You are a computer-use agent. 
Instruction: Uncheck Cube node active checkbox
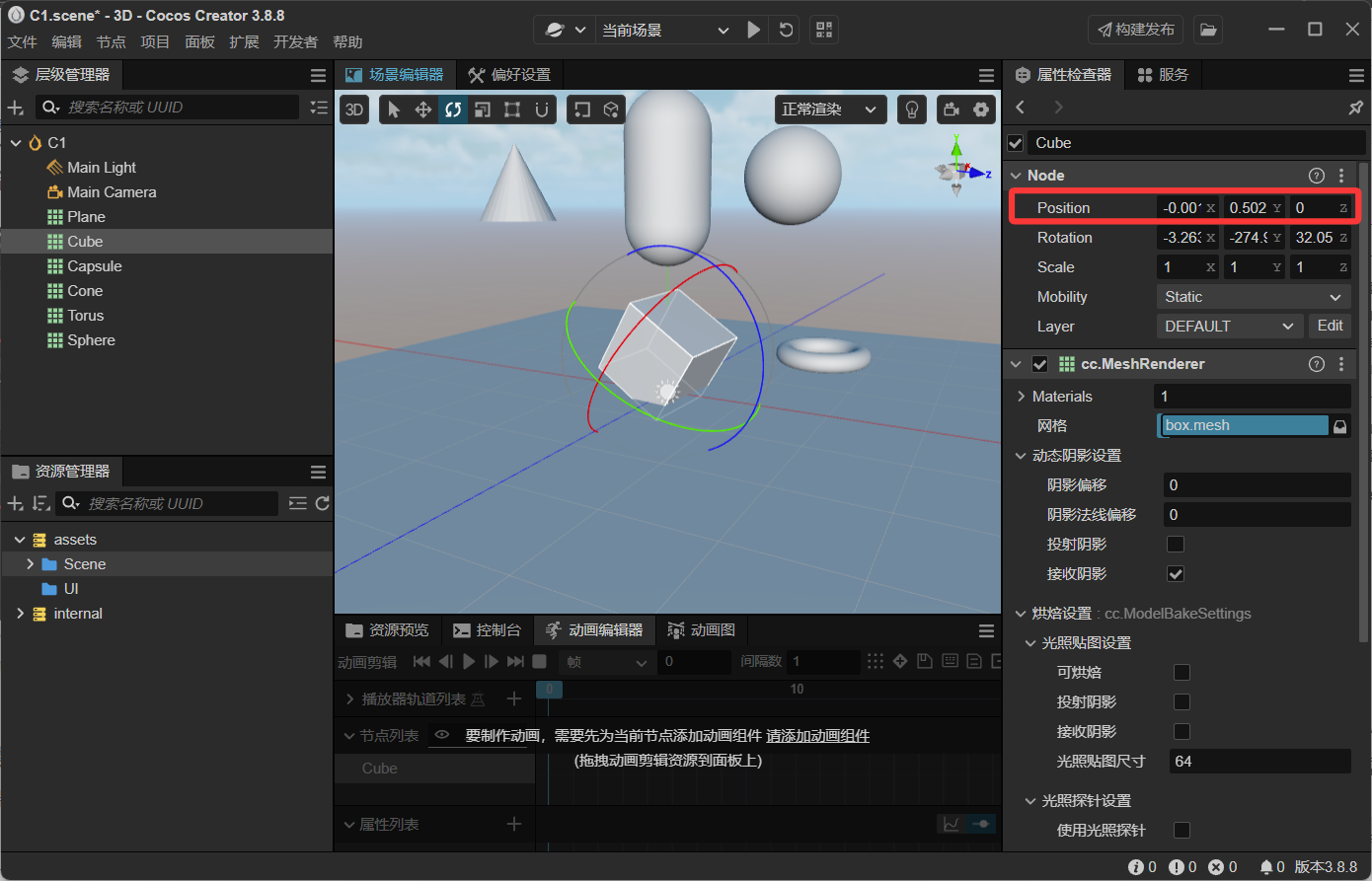pos(1016,143)
